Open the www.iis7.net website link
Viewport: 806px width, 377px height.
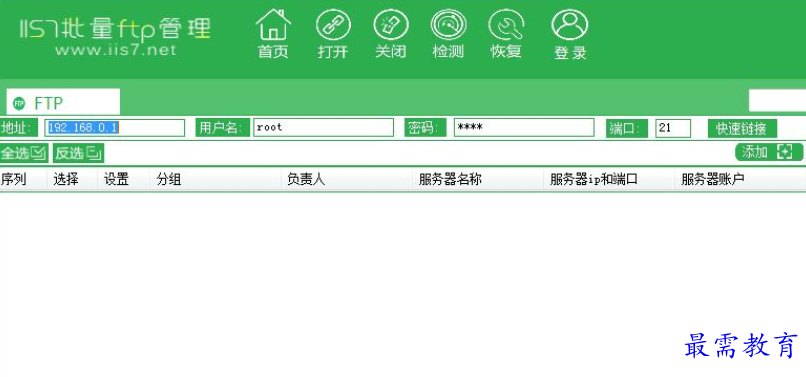click(116, 50)
